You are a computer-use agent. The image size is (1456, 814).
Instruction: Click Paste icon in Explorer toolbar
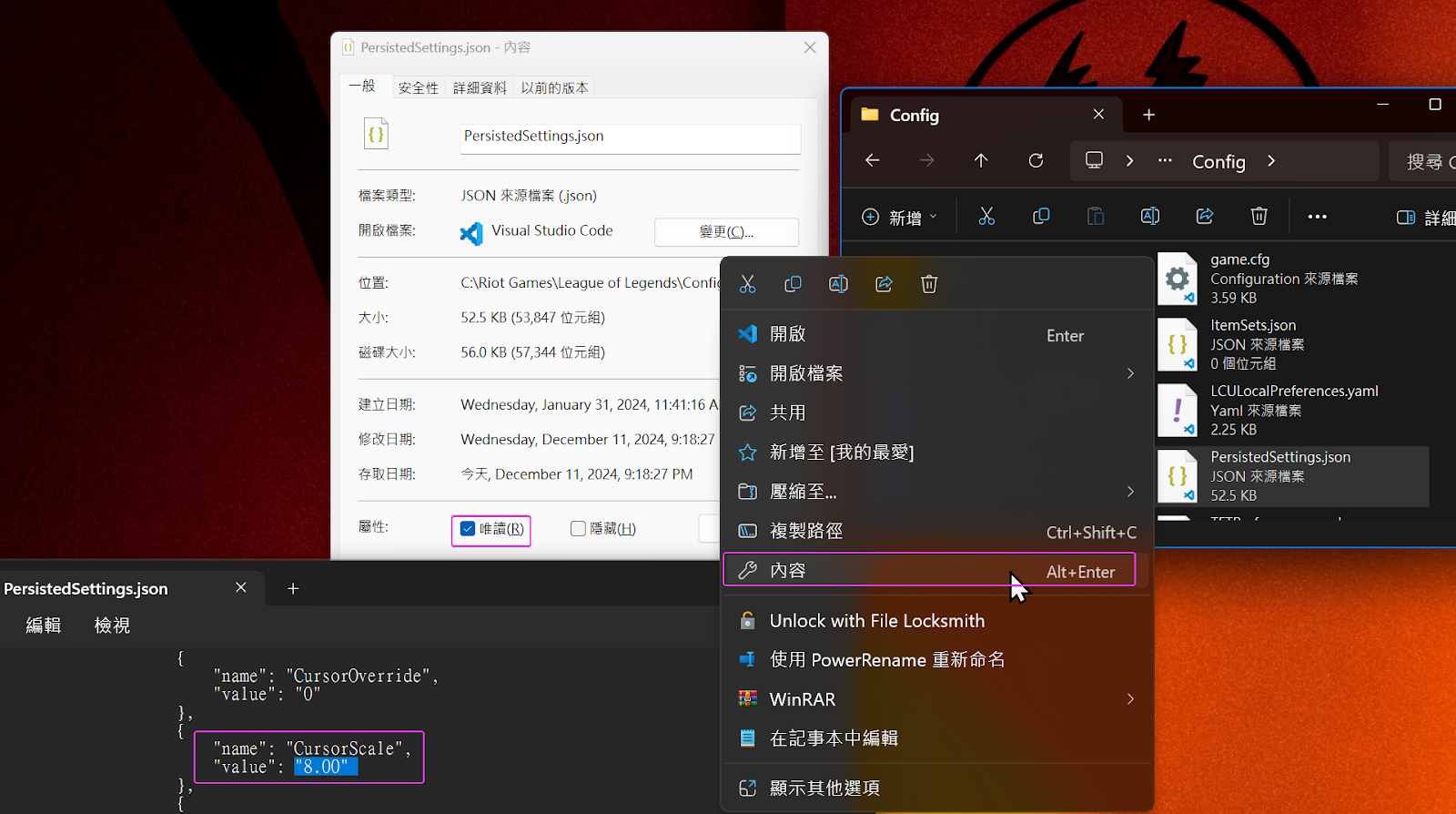click(x=1096, y=217)
